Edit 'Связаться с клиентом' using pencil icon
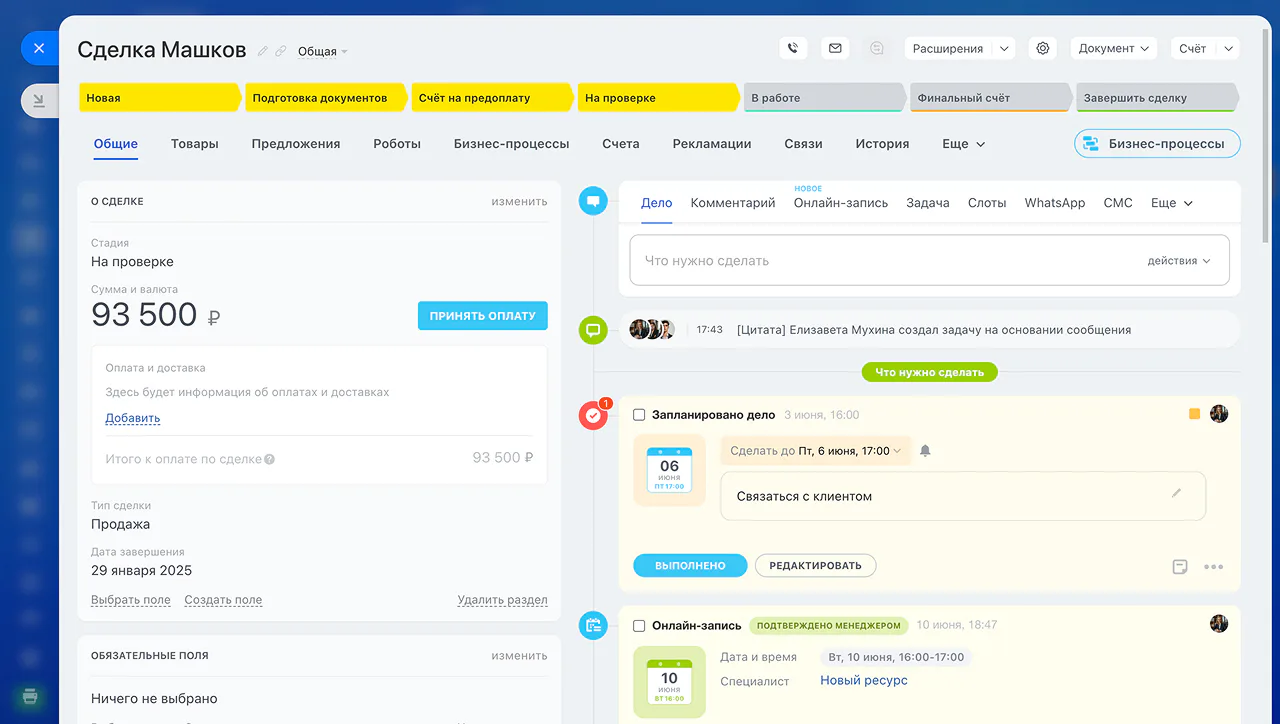The image size is (1280, 724). [x=1176, y=494]
